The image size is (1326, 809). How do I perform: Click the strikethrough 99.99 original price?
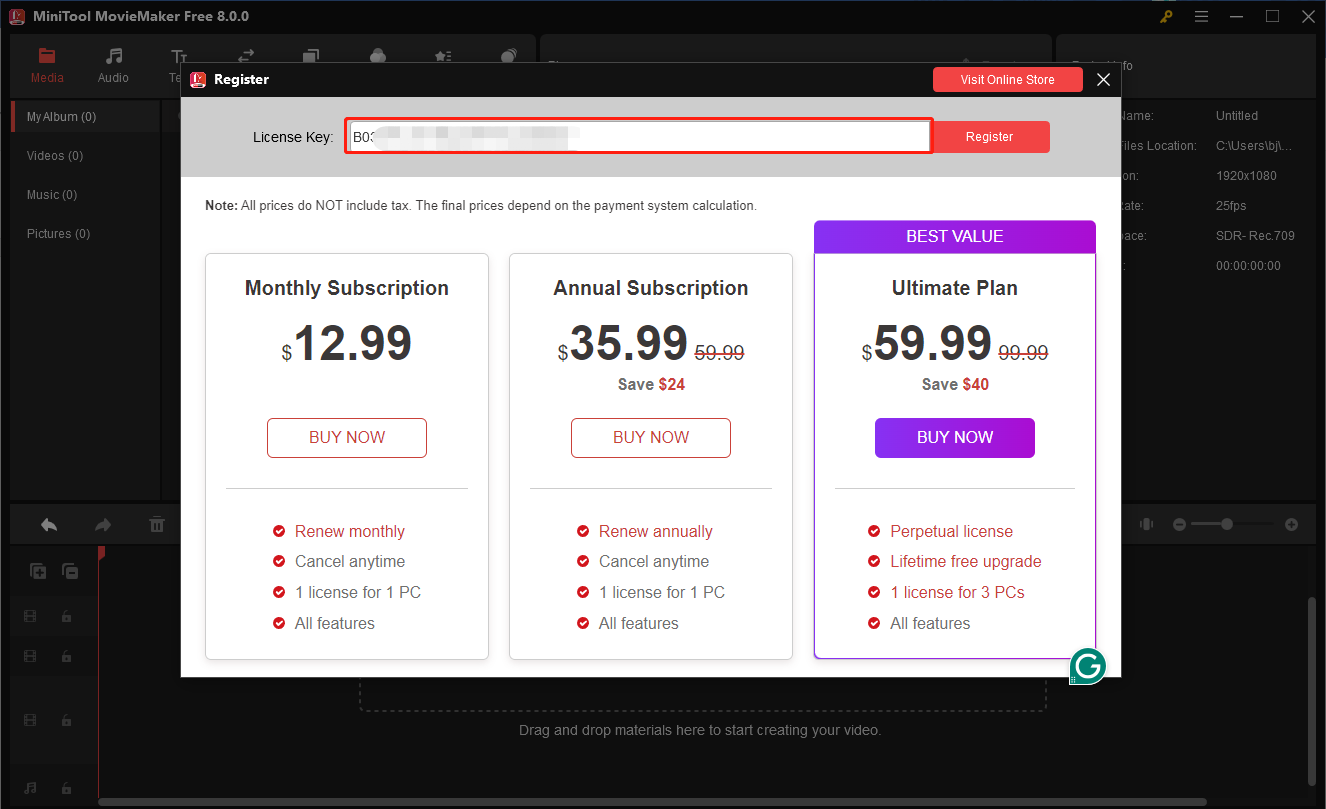pyautogui.click(x=1023, y=352)
